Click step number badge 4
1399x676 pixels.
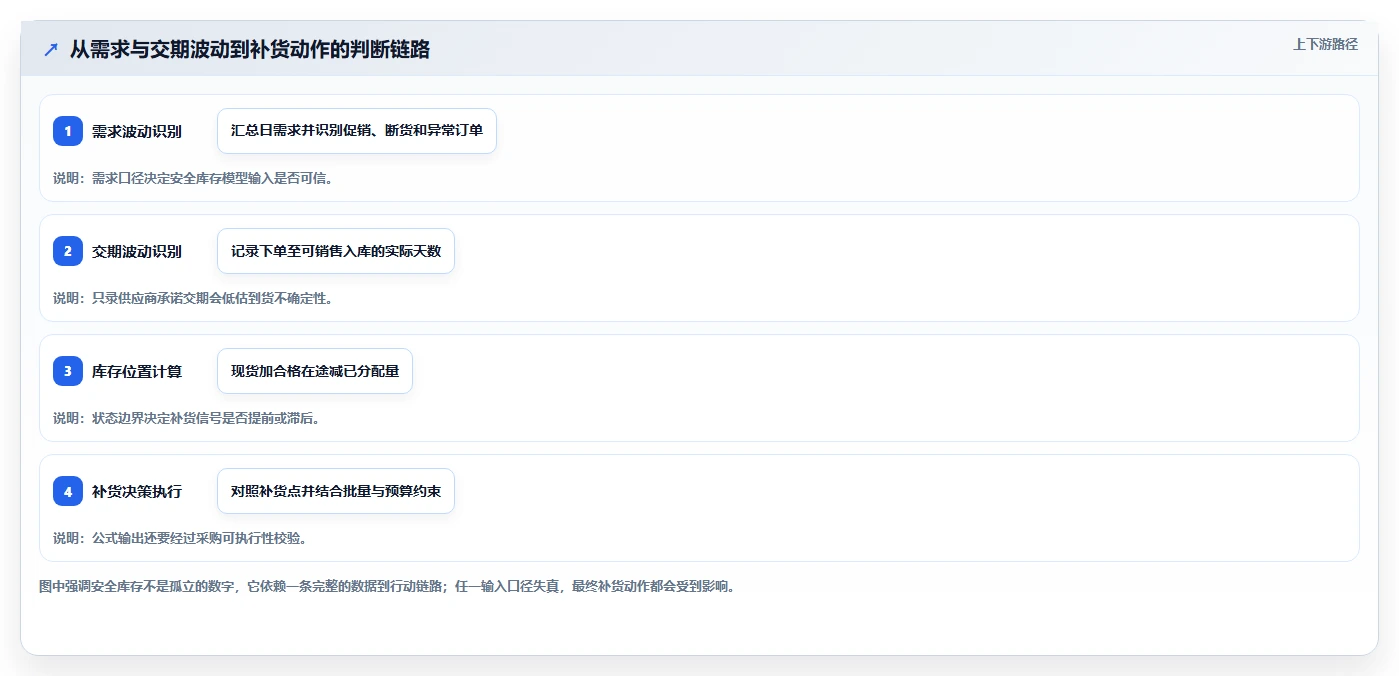68,491
